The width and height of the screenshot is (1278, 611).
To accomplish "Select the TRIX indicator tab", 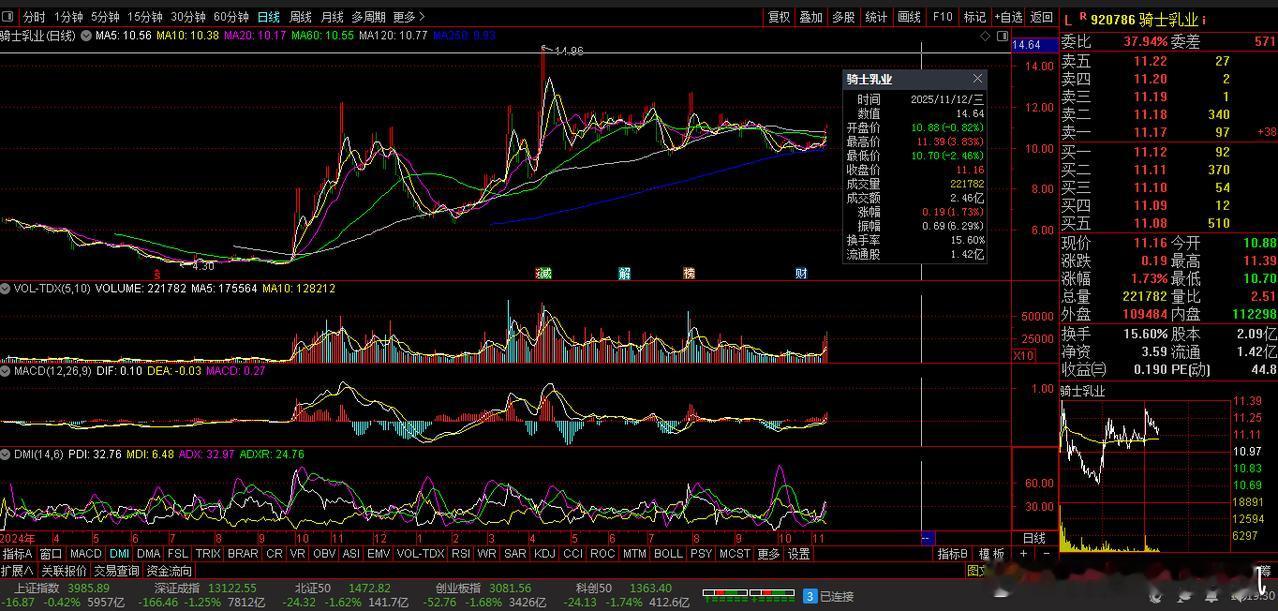I will (x=208, y=554).
